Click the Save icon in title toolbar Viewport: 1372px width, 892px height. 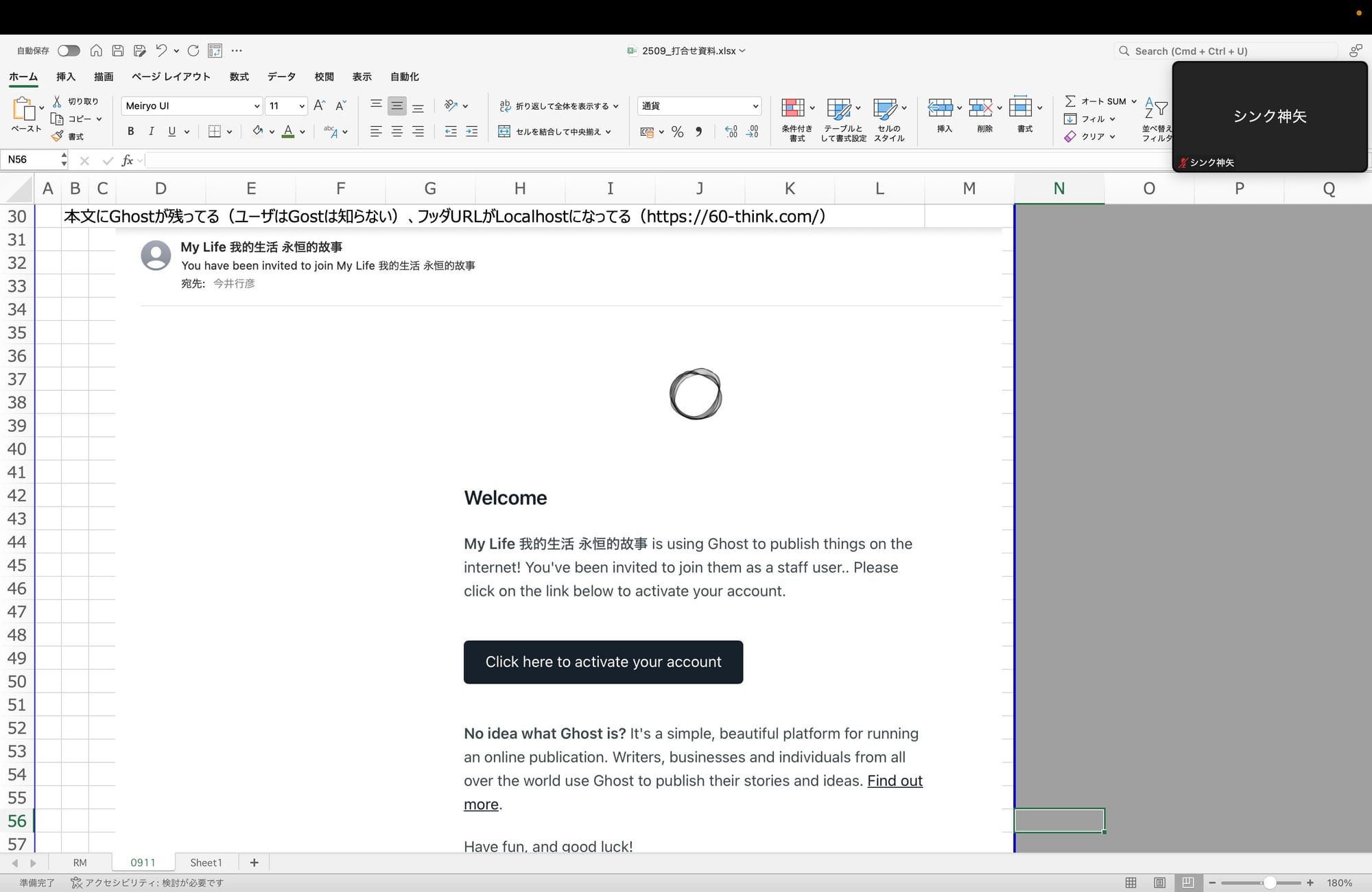tap(118, 51)
